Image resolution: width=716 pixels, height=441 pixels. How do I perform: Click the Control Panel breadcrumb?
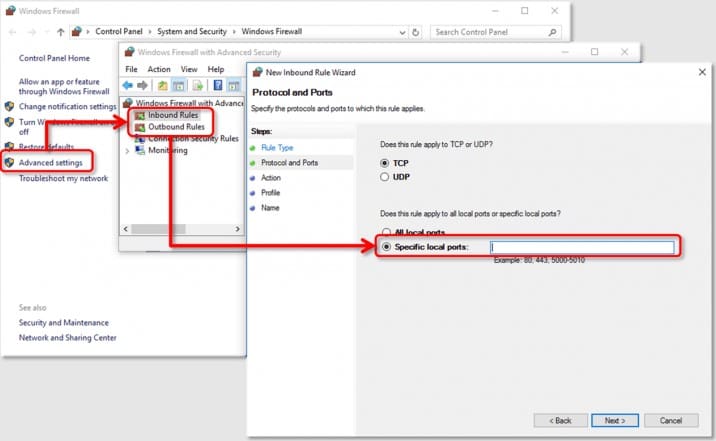(119, 32)
